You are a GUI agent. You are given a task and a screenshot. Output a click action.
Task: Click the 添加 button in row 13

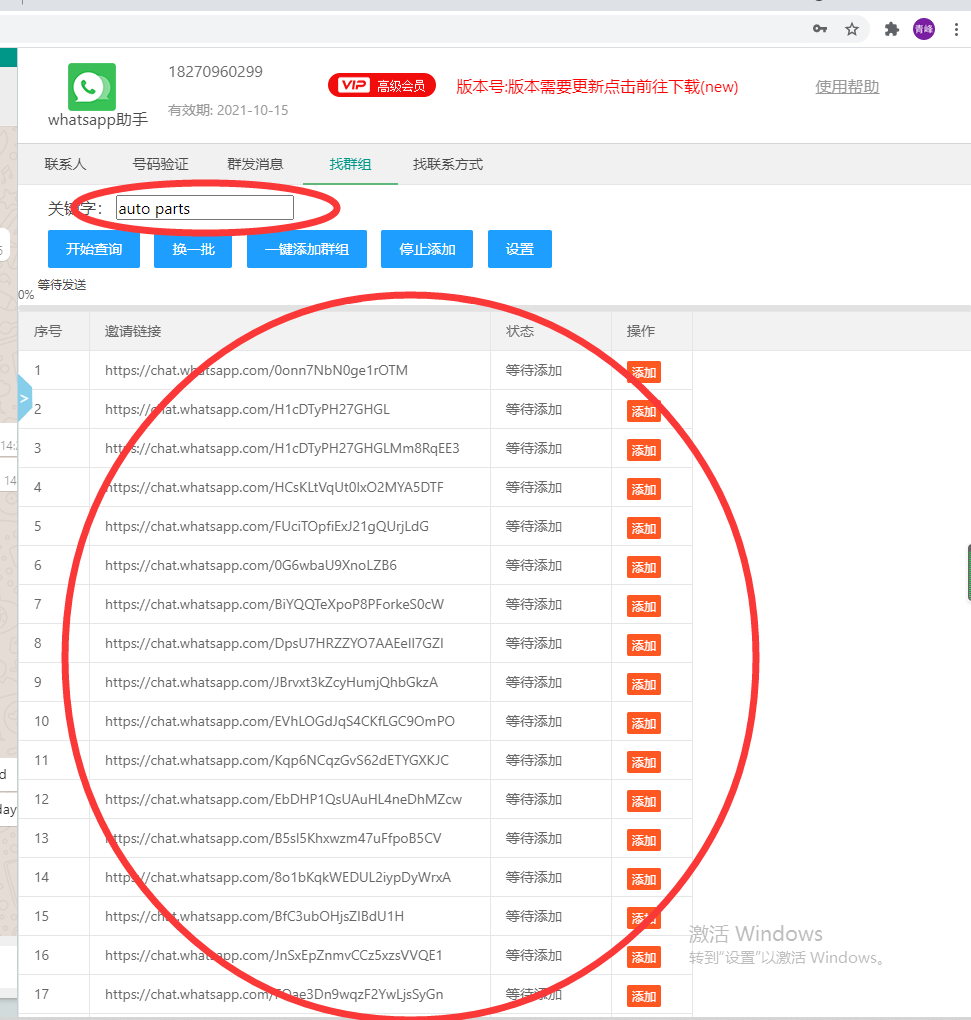tap(644, 840)
